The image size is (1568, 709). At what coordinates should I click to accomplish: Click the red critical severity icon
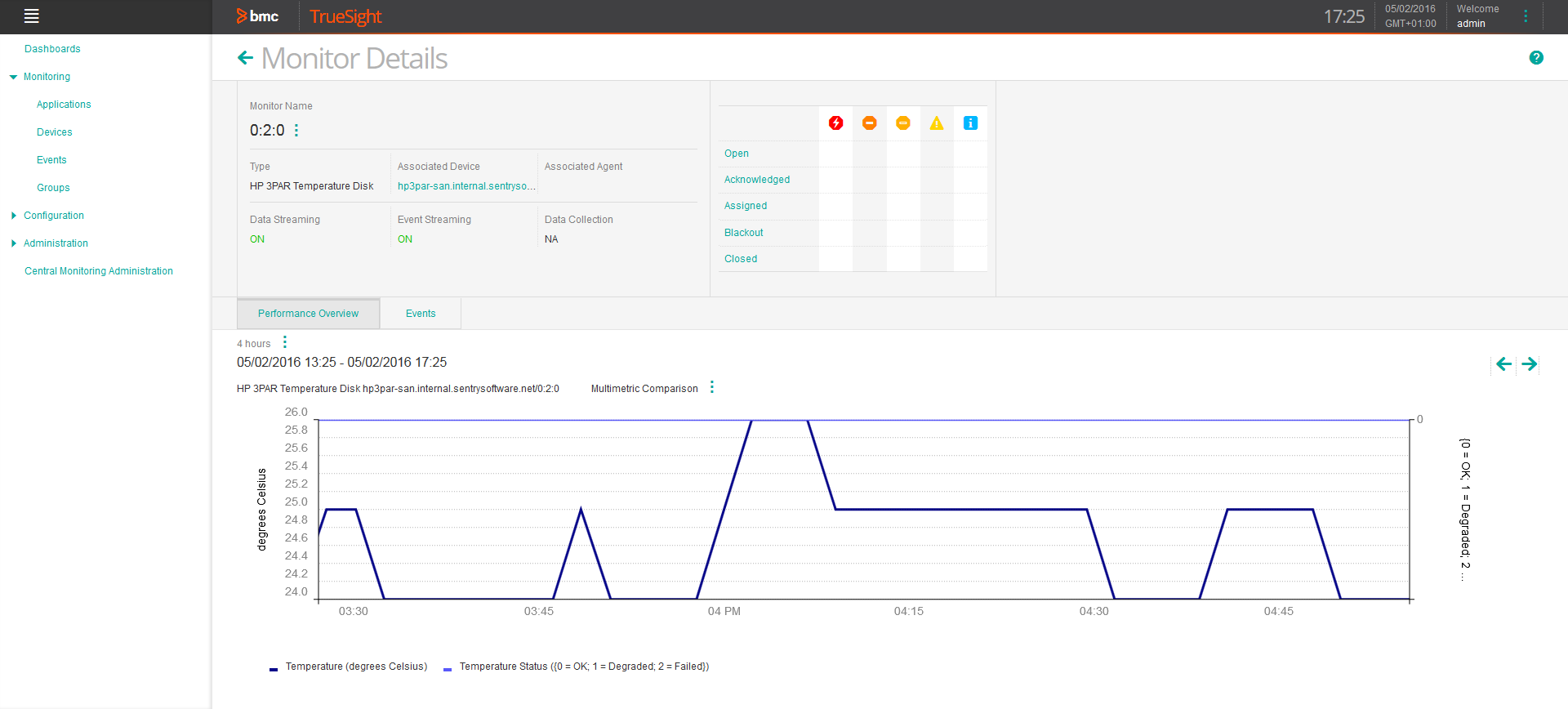click(x=835, y=123)
